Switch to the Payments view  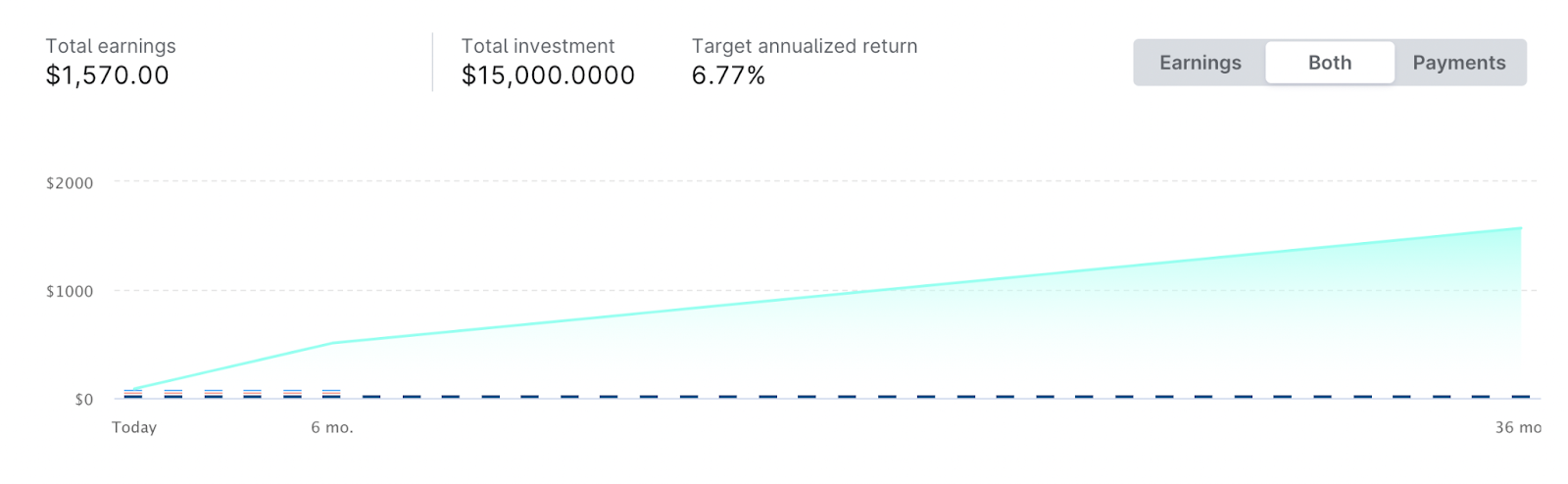[1458, 63]
